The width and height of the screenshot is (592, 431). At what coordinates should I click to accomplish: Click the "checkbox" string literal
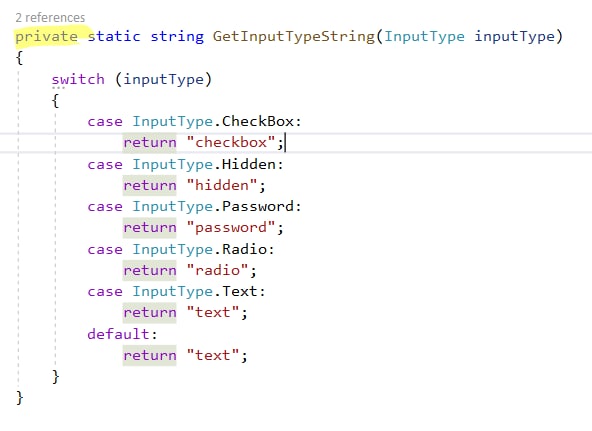click(x=231, y=143)
